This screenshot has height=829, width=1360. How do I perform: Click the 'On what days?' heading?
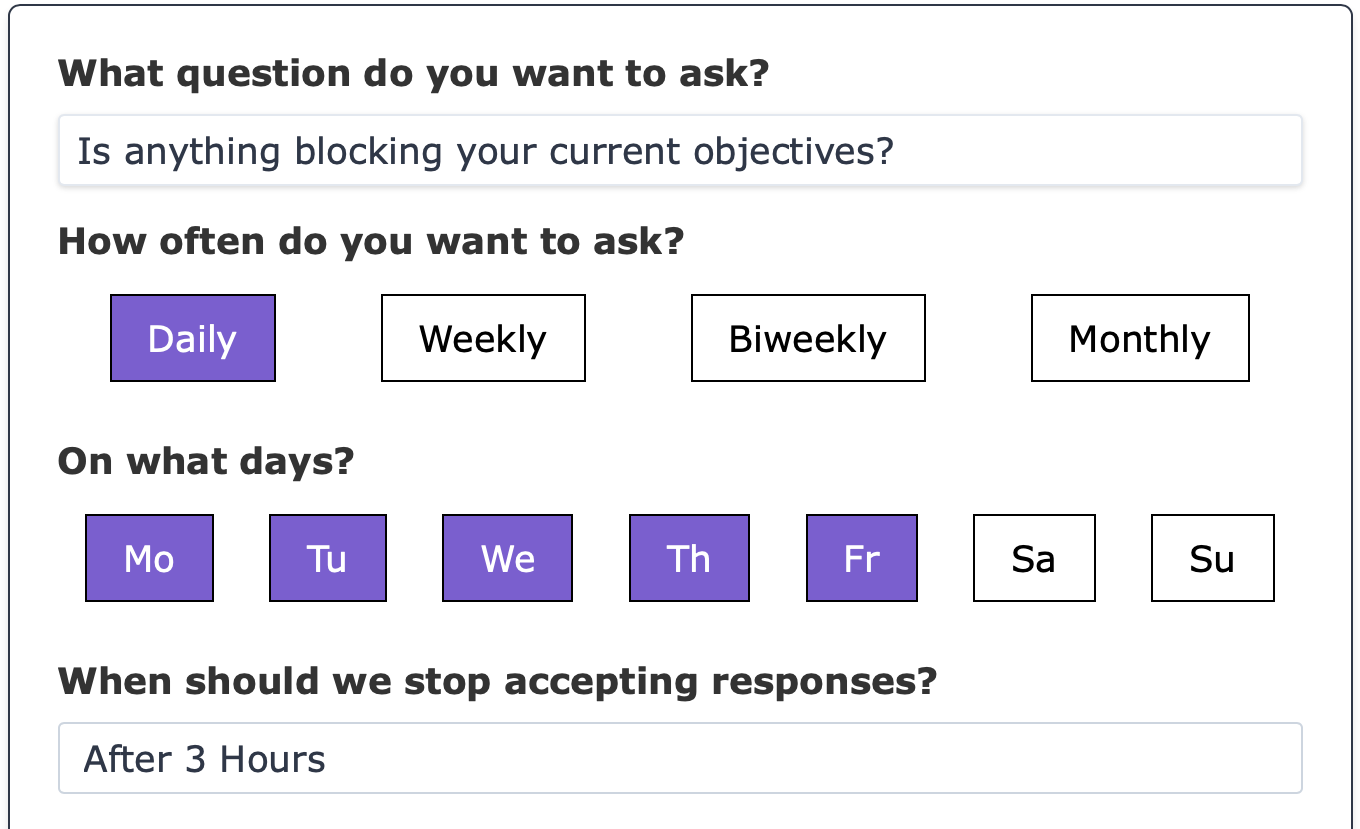(x=206, y=461)
